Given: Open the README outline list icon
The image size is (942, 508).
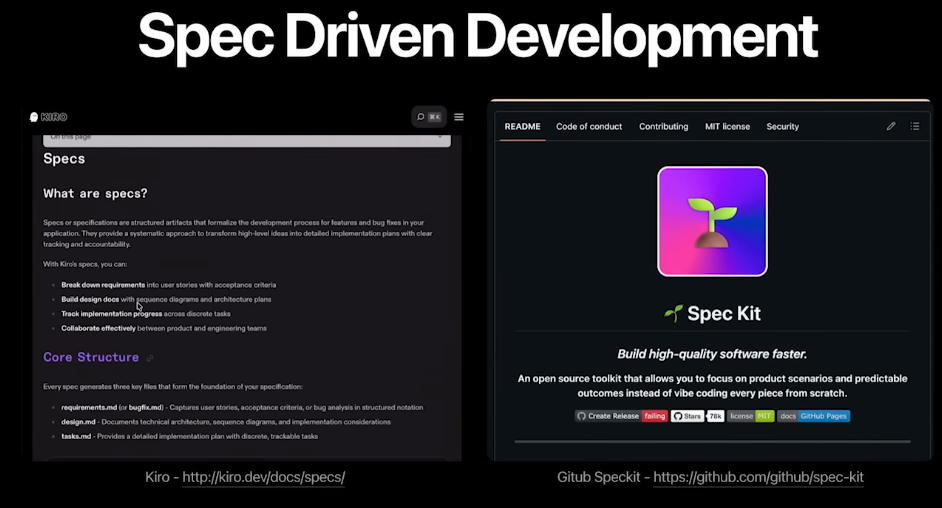Looking at the screenshot, I should point(914,126).
